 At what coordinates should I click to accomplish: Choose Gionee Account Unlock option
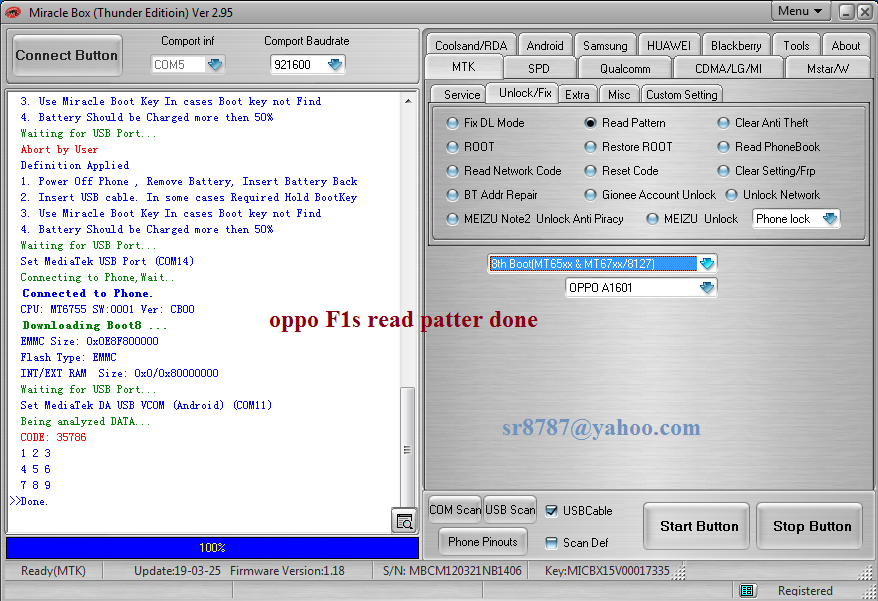[x=590, y=195]
